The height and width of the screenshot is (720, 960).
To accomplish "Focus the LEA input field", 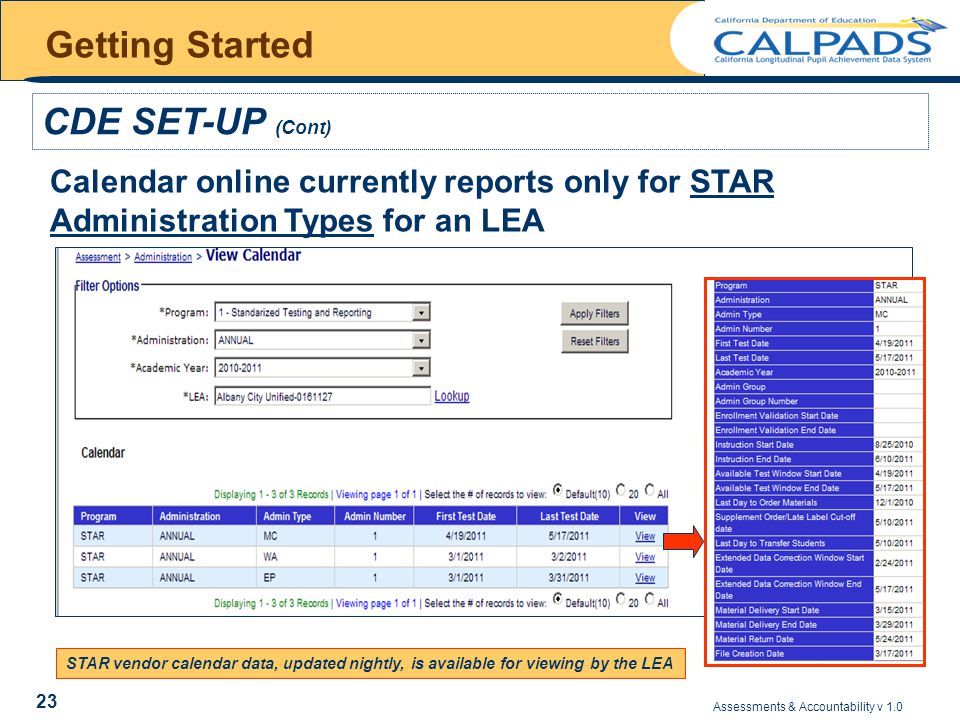I will pos(323,397).
